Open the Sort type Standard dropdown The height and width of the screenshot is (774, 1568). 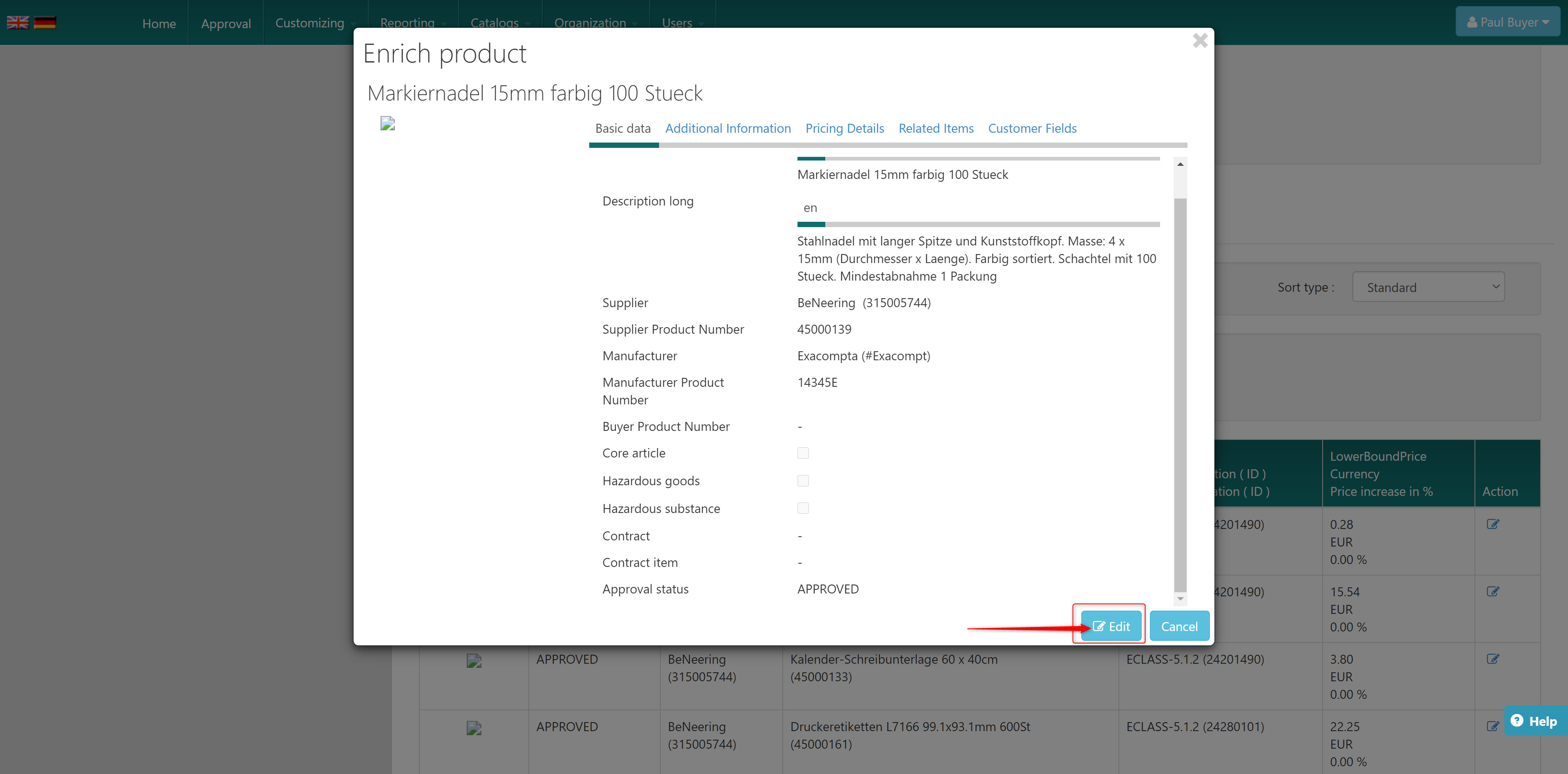[1428, 287]
